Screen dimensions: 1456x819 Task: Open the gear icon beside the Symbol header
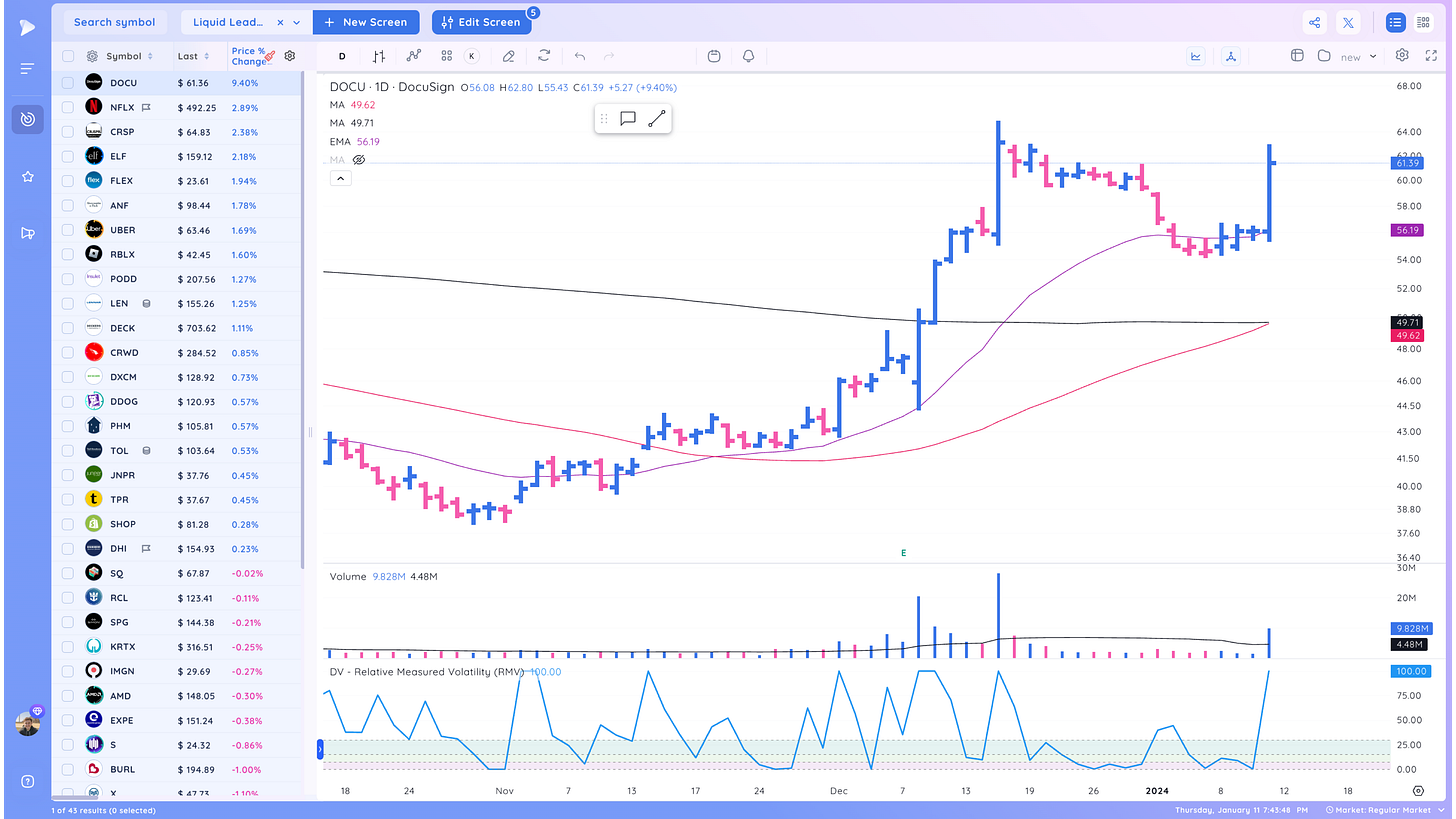(x=92, y=56)
